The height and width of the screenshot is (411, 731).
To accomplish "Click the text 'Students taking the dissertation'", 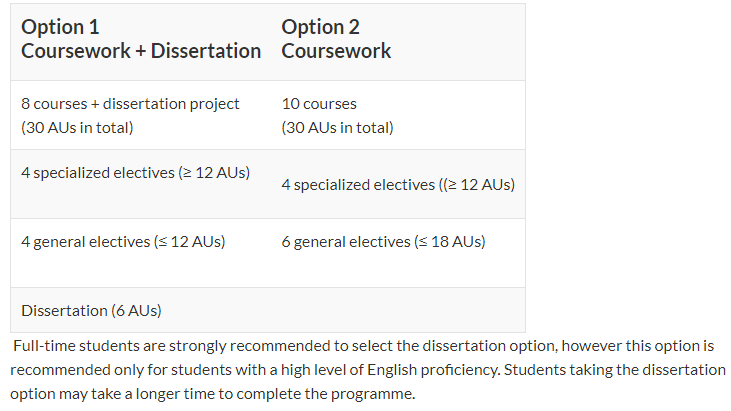I will click(x=615, y=370).
